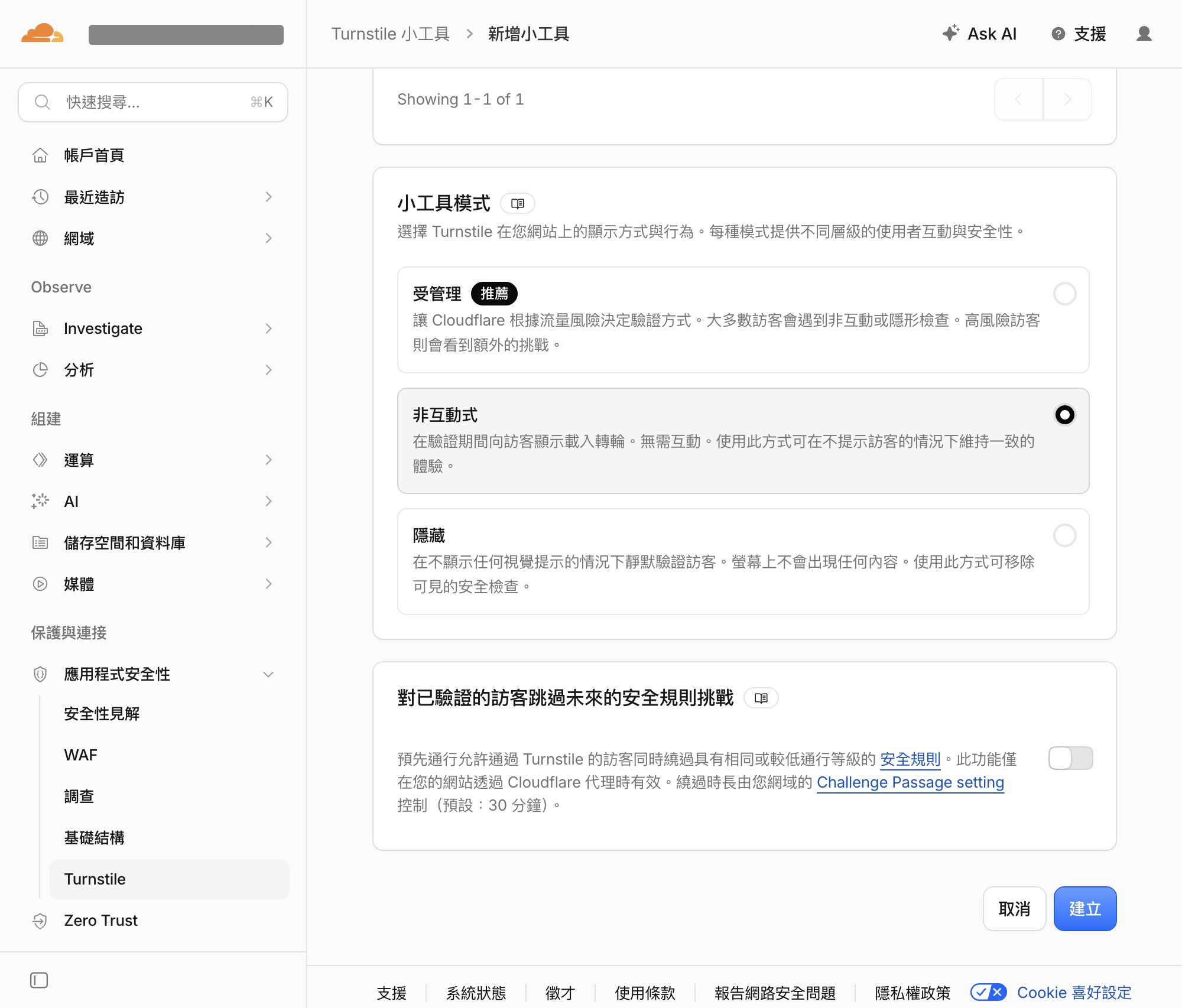Screen dimensions: 1182x1008
Task: Open WAF in the sidebar
Action: pyautogui.click(x=81, y=755)
